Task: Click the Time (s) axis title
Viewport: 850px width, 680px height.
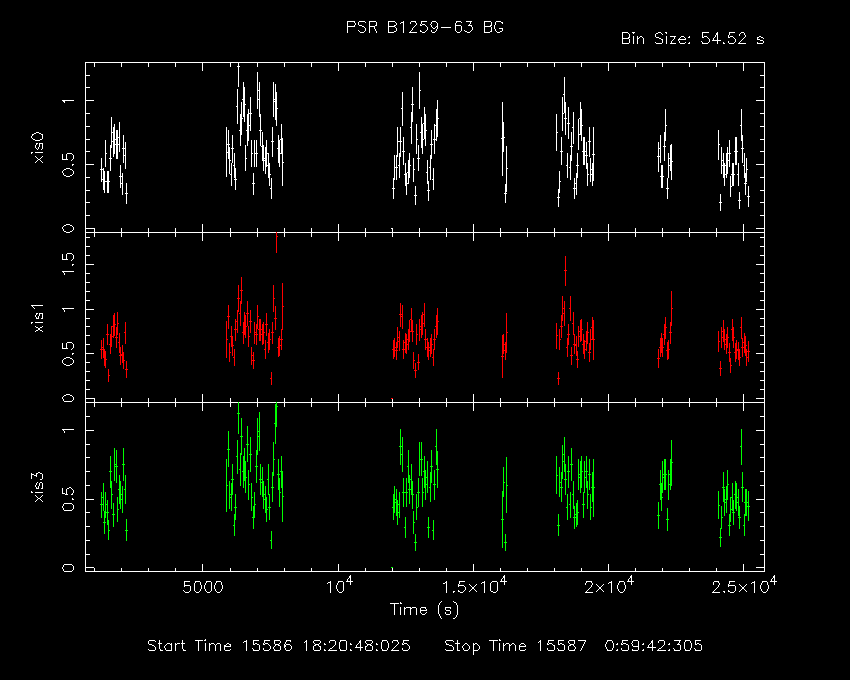Action: (x=424, y=610)
